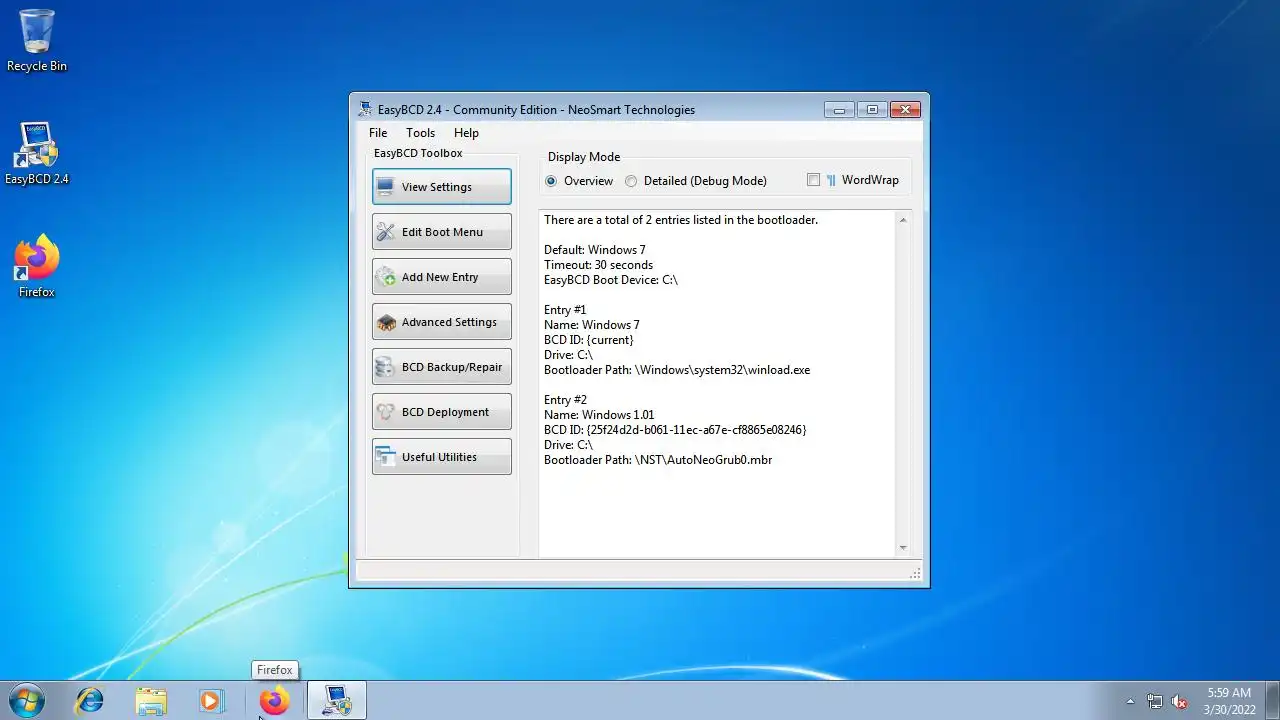Select the EasyBCD 2.4 desktop shortcut

(37, 155)
